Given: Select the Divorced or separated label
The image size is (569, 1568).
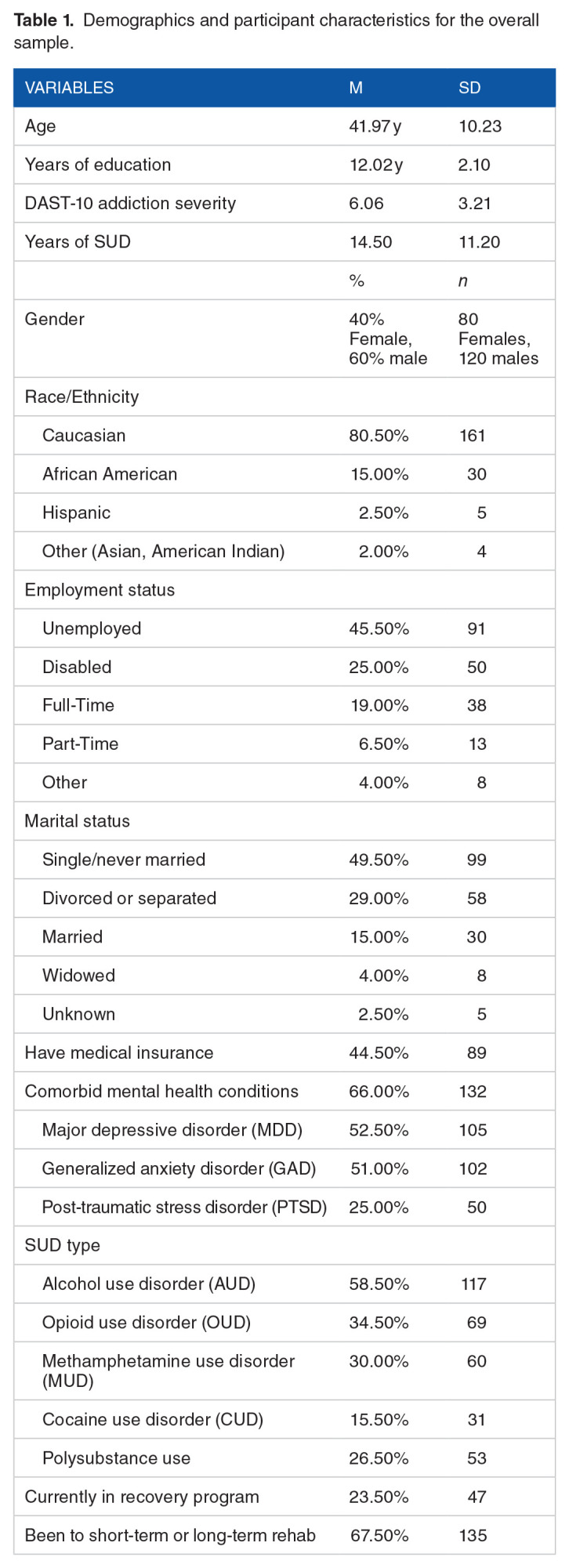Looking at the screenshot, I should (x=129, y=898).
